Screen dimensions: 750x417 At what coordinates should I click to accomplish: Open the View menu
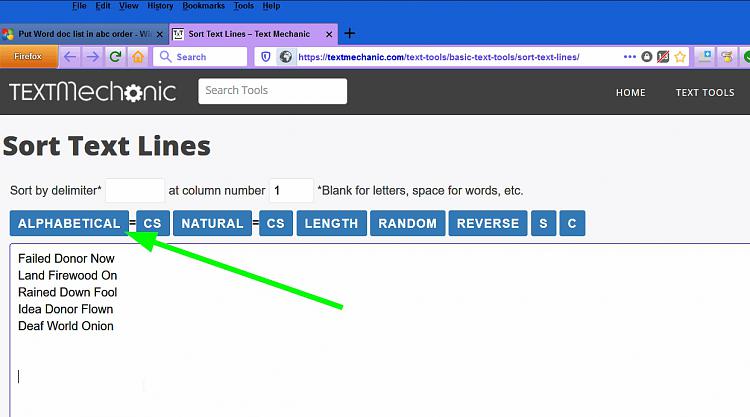pos(129,6)
